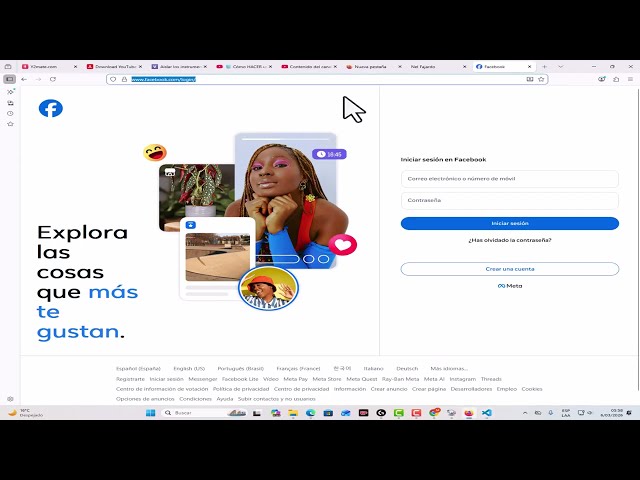This screenshot has width=640, height=480.
Task: Open Chrome icon in taskbar
Action: pyautogui.click(x=434, y=413)
